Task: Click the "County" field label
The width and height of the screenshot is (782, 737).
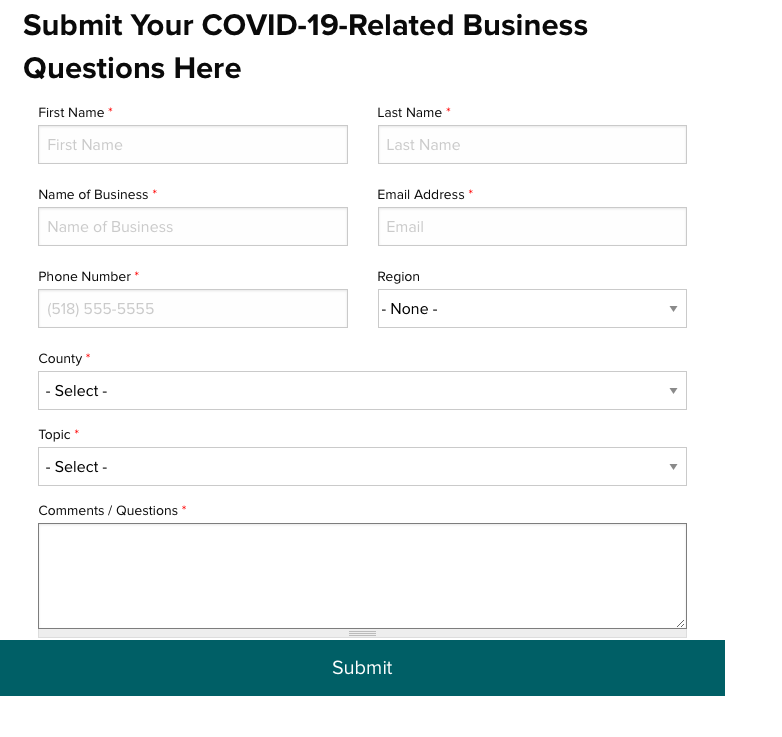Action: (x=60, y=359)
